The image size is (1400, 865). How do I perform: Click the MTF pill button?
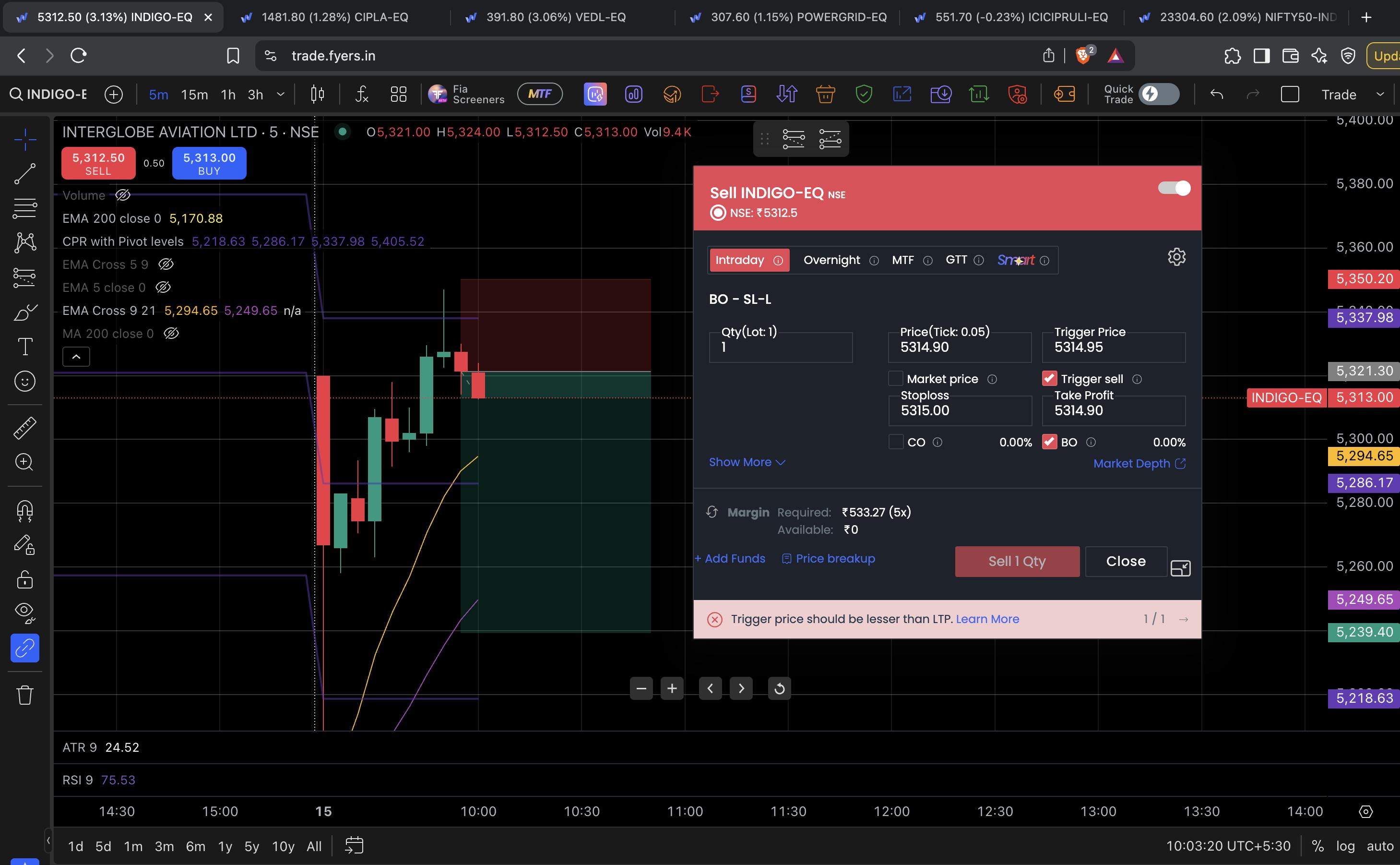point(540,94)
